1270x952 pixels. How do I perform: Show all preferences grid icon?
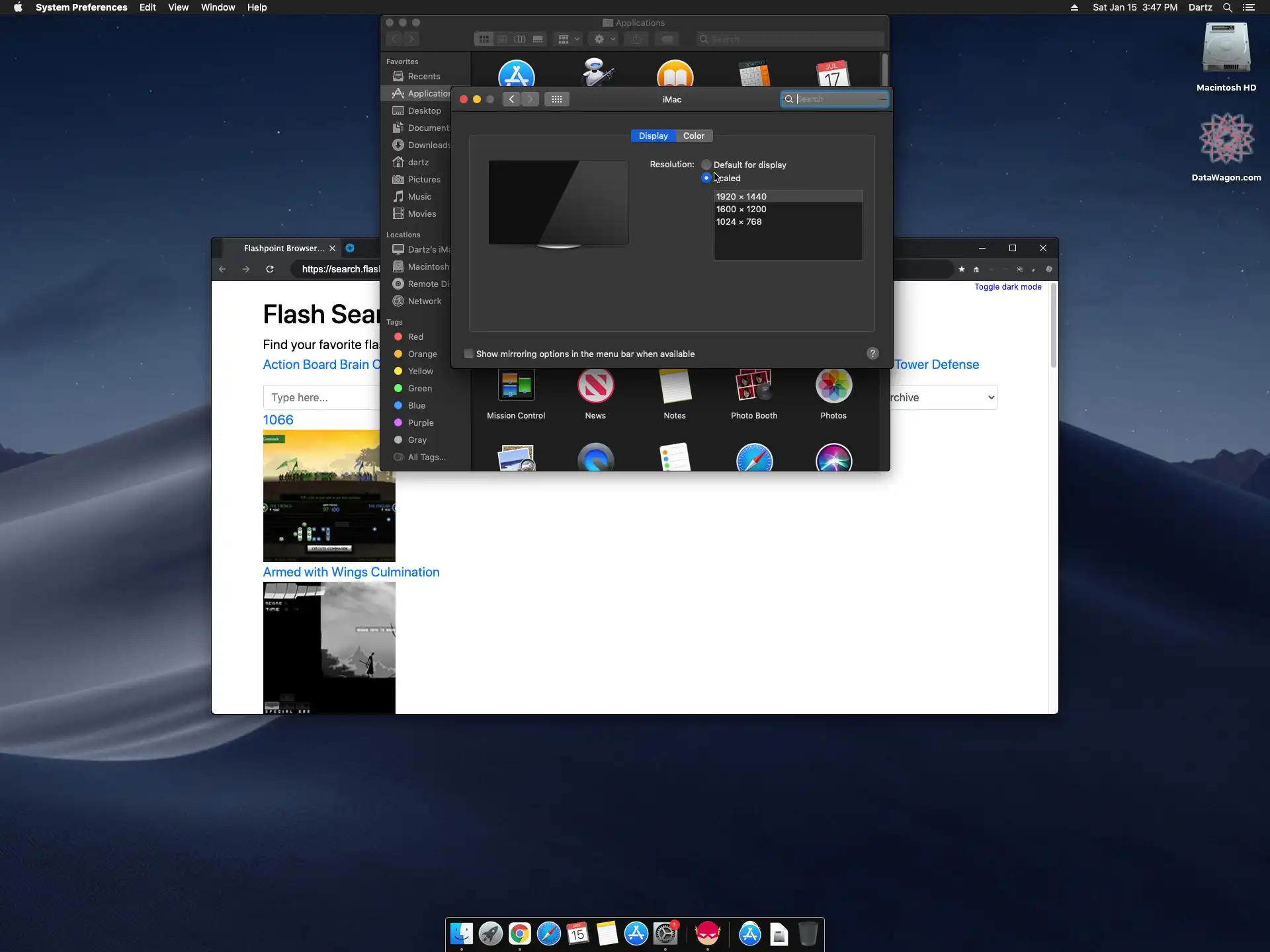coord(556,99)
